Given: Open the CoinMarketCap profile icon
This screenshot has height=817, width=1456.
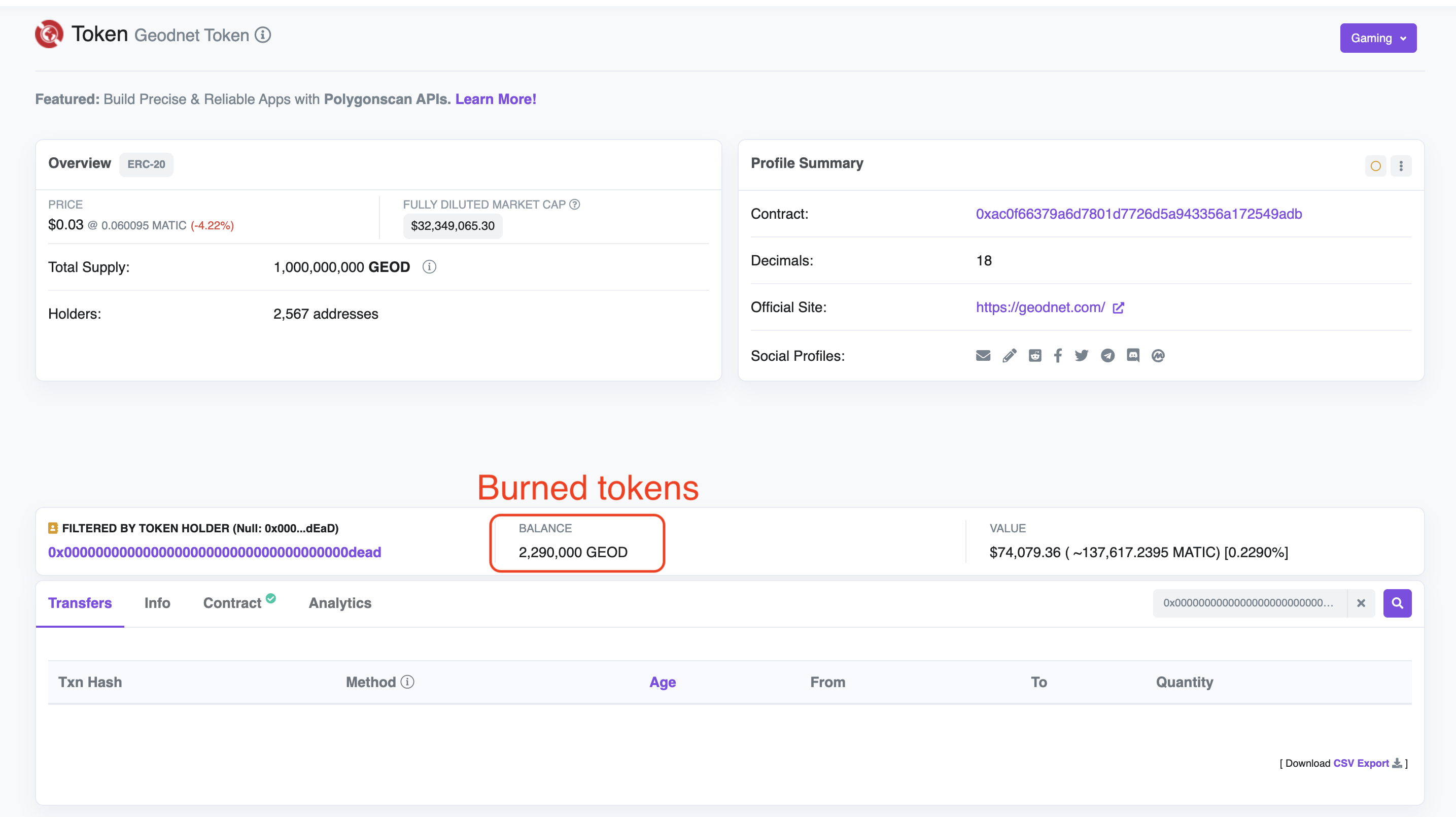Looking at the screenshot, I should pyautogui.click(x=1158, y=355).
